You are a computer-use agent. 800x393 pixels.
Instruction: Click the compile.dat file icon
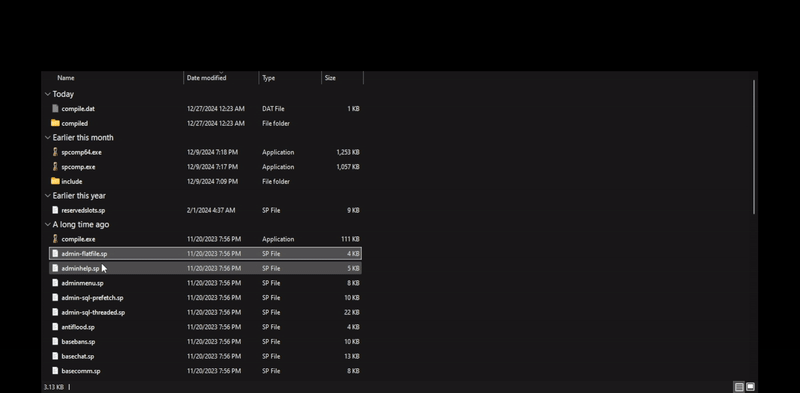[x=55, y=109]
